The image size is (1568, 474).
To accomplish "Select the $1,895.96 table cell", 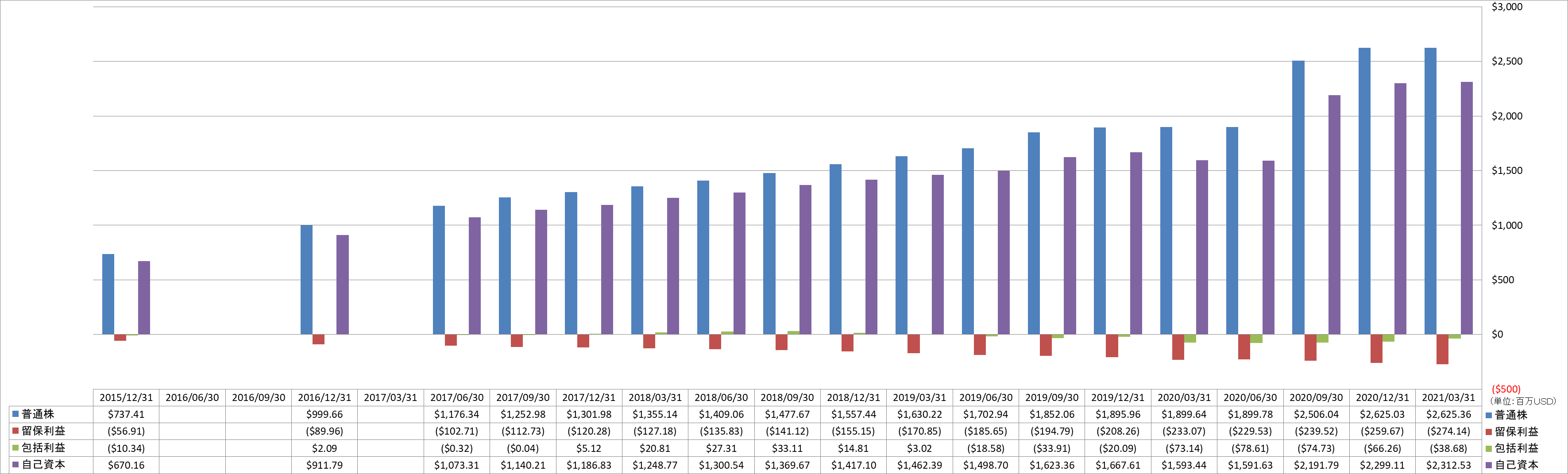I will click(x=1117, y=414).
